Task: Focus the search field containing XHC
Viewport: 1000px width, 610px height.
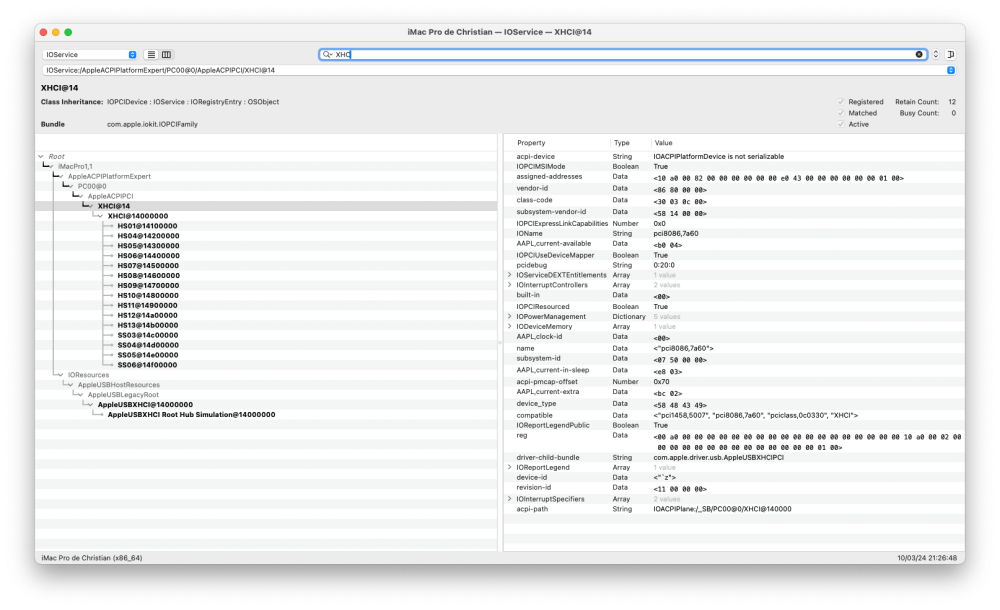Action: pos(624,55)
